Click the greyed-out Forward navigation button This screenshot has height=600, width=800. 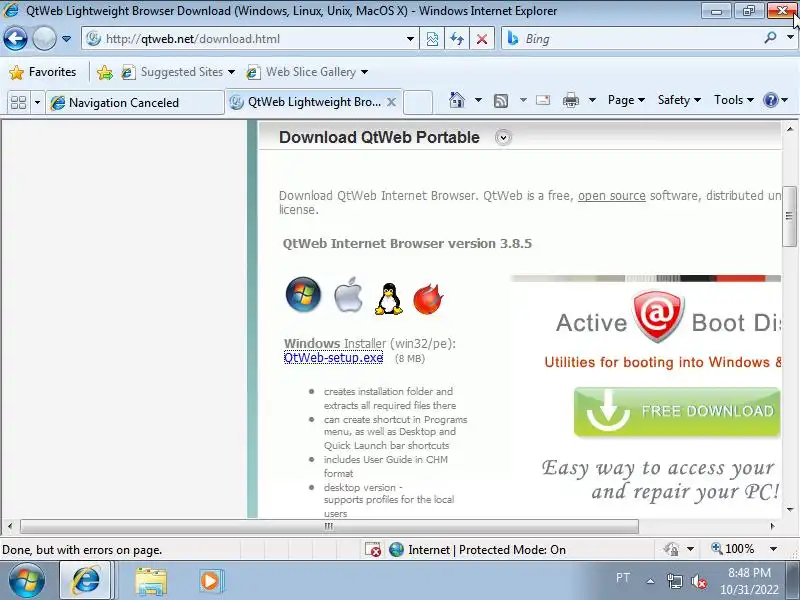tap(44, 39)
